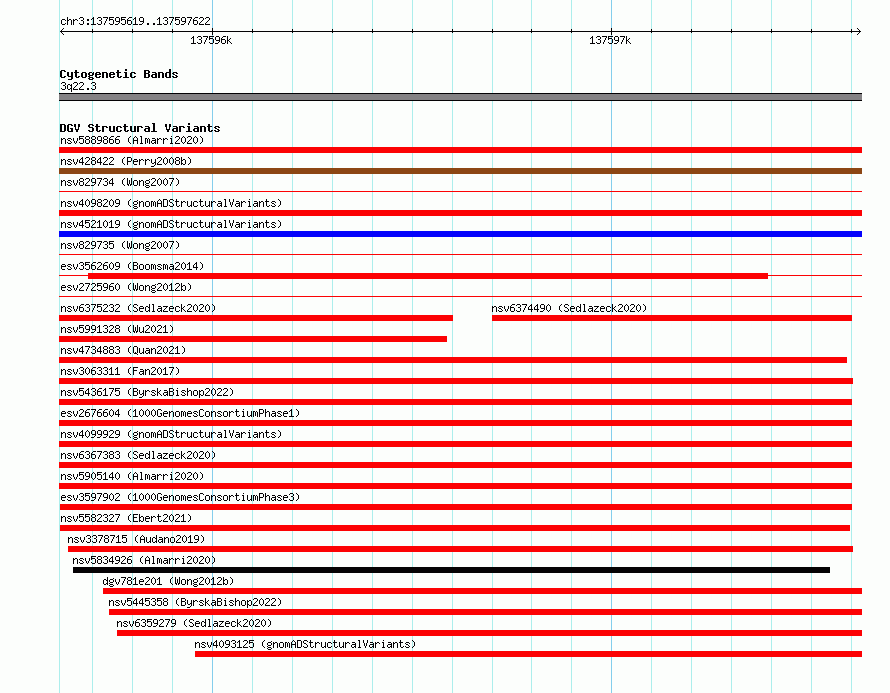890x693 pixels.
Task: Select the brown nsv428422 Perry2008b bar
Action: tap(460, 171)
